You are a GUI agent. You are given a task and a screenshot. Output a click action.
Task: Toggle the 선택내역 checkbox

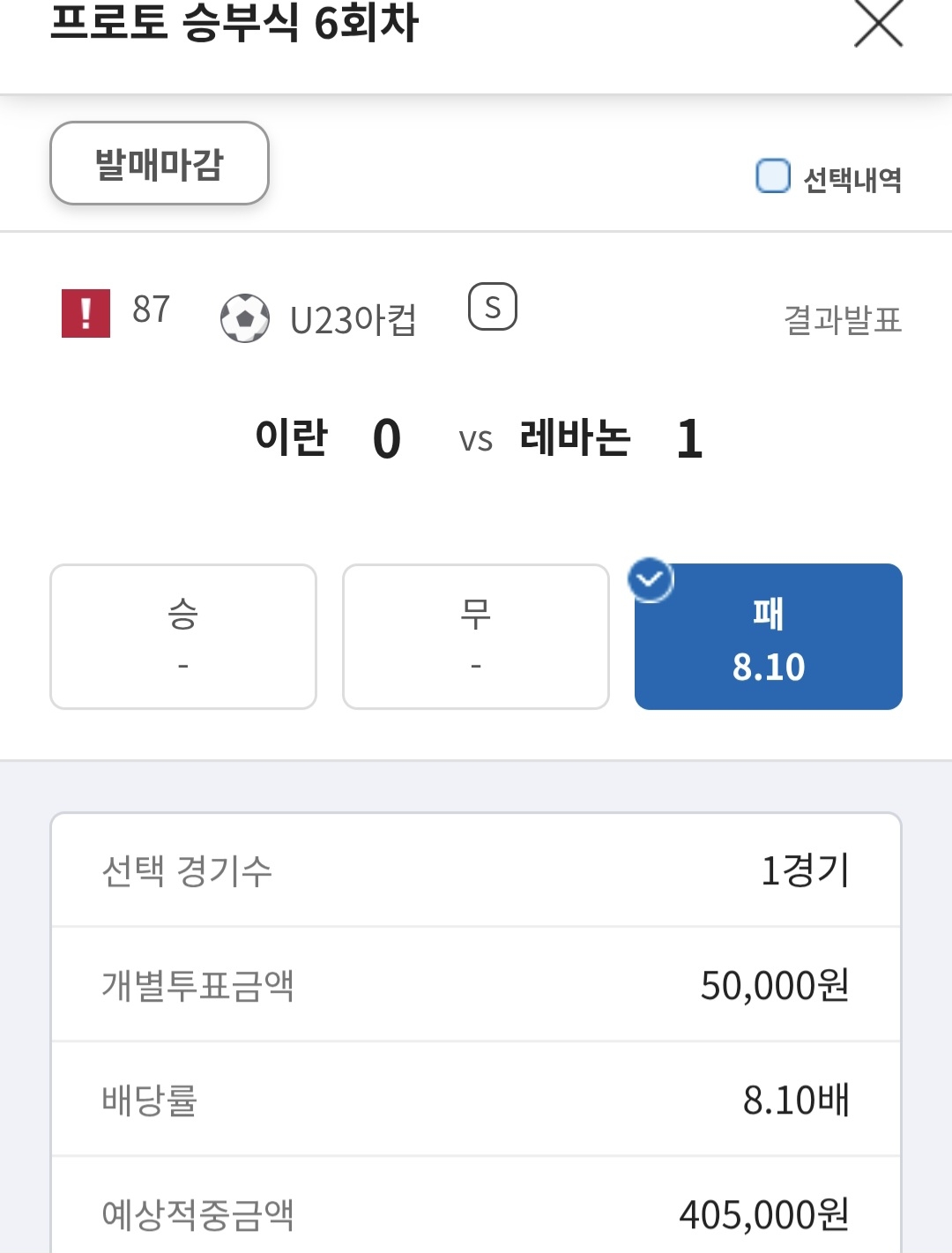[773, 175]
